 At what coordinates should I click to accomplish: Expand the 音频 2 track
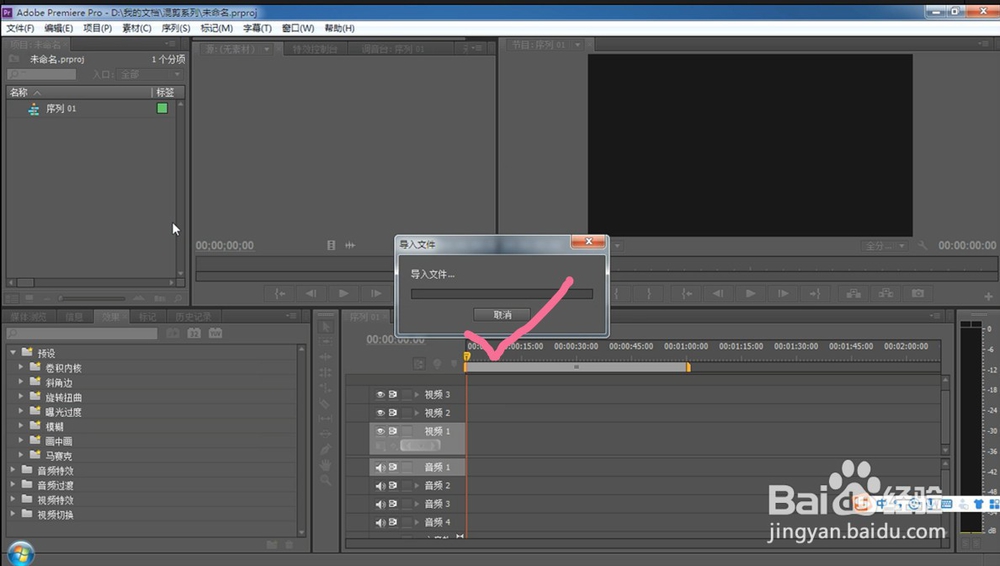[x=416, y=486]
